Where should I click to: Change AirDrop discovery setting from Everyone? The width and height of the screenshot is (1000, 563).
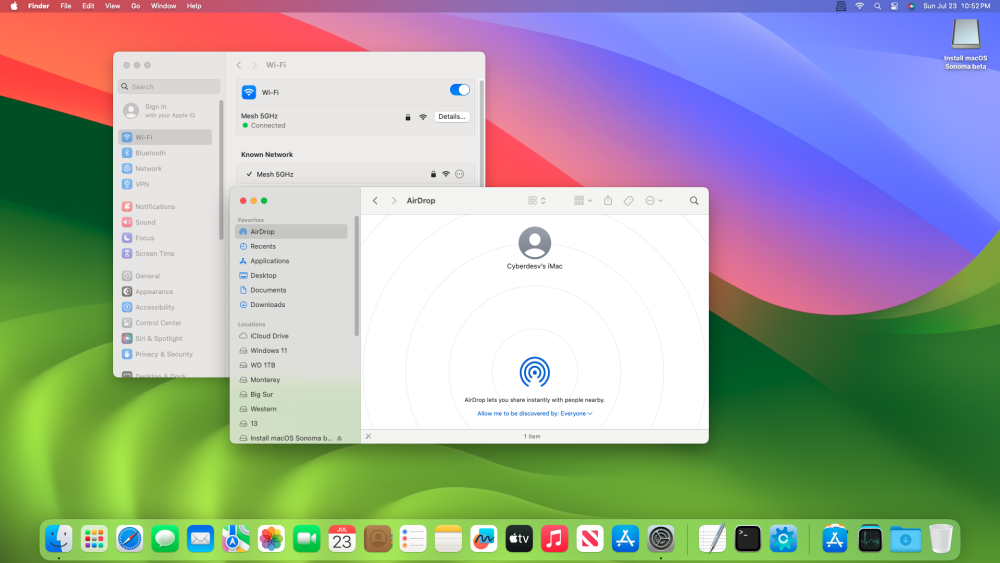coord(534,414)
